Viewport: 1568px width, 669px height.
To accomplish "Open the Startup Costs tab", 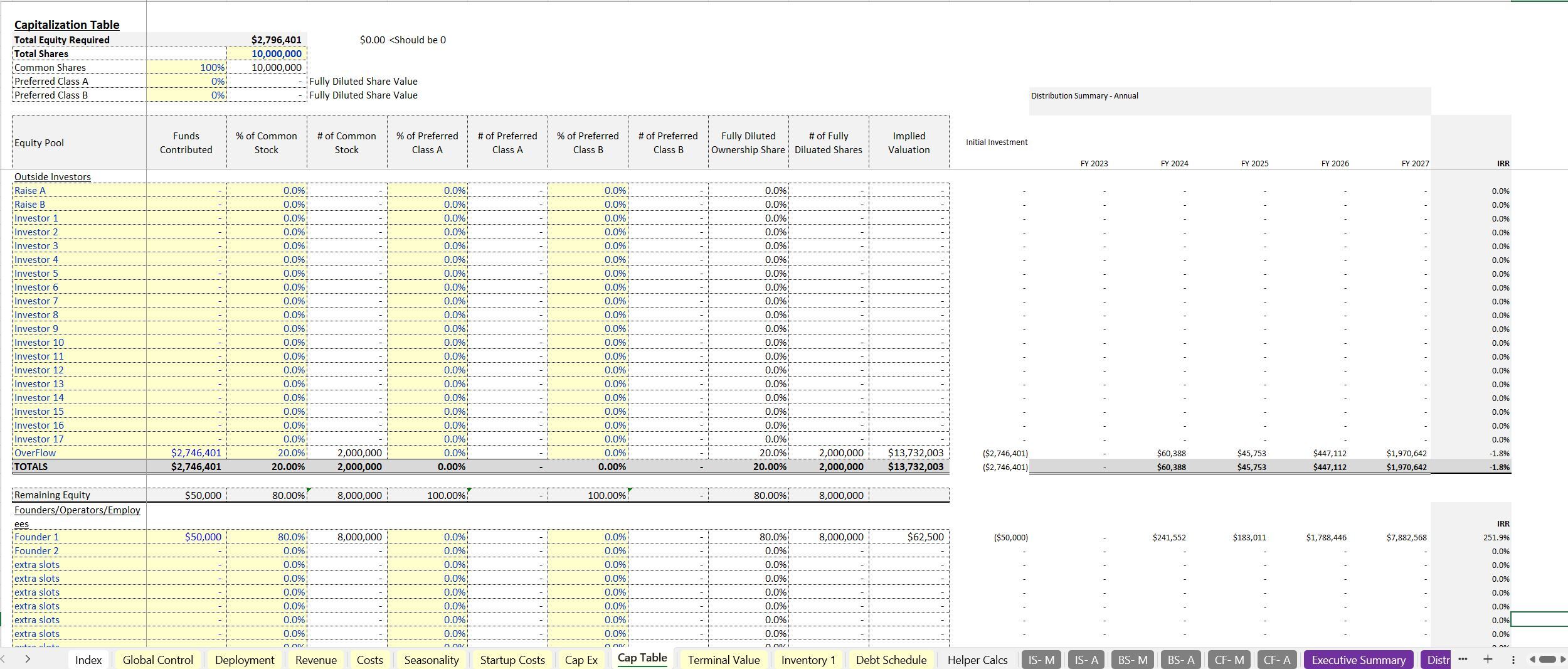I will (x=512, y=660).
